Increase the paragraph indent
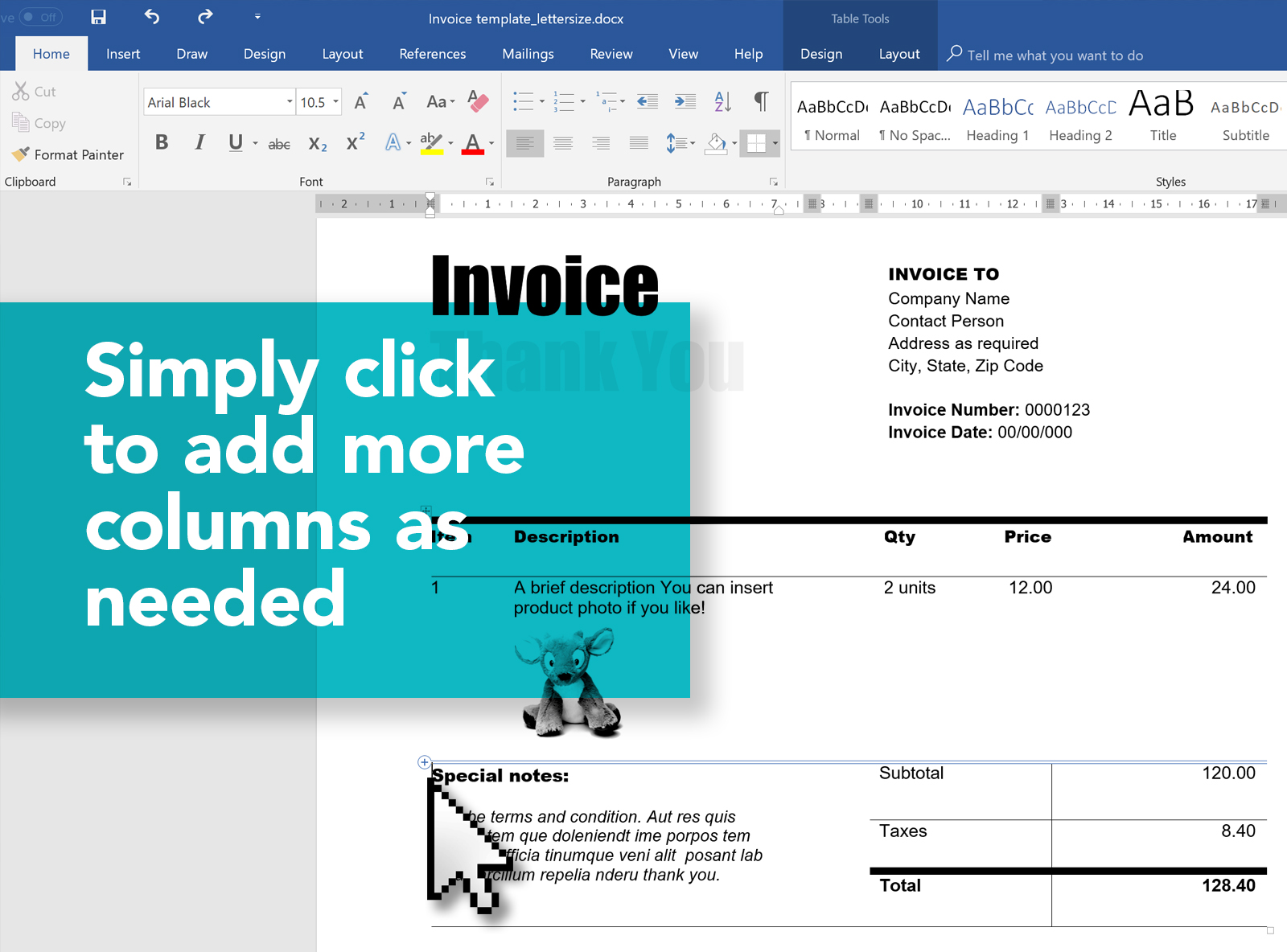Image resolution: width=1287 pixels, height=952 pixels. (x=685, y=101)
